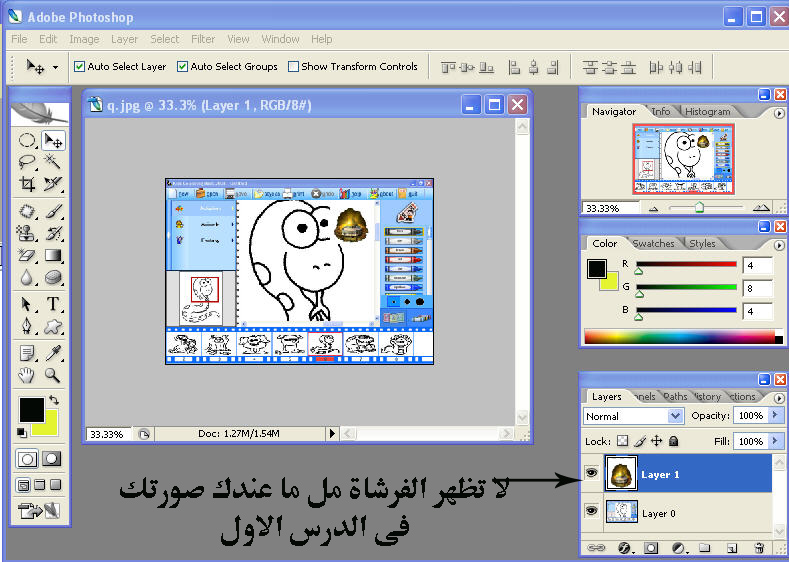The image size is (789, 562).
Task: Enable Show Transform Controls checkbox
Action: [293, 66]
